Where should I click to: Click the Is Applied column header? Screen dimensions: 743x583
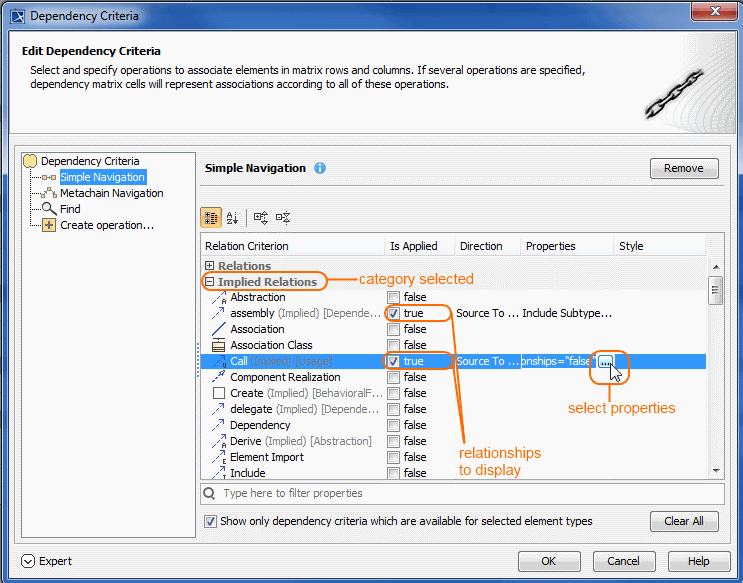[x=420, y=246]
